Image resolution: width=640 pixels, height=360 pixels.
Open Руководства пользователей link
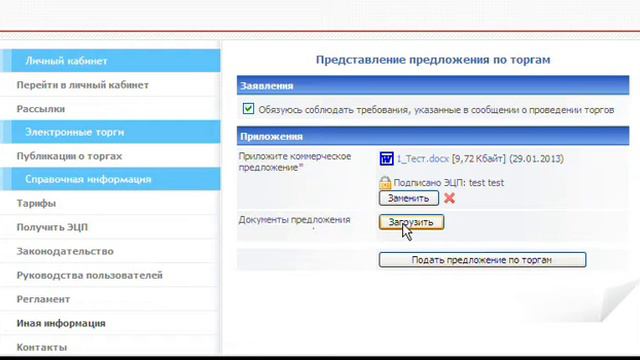tap(89, 275)
